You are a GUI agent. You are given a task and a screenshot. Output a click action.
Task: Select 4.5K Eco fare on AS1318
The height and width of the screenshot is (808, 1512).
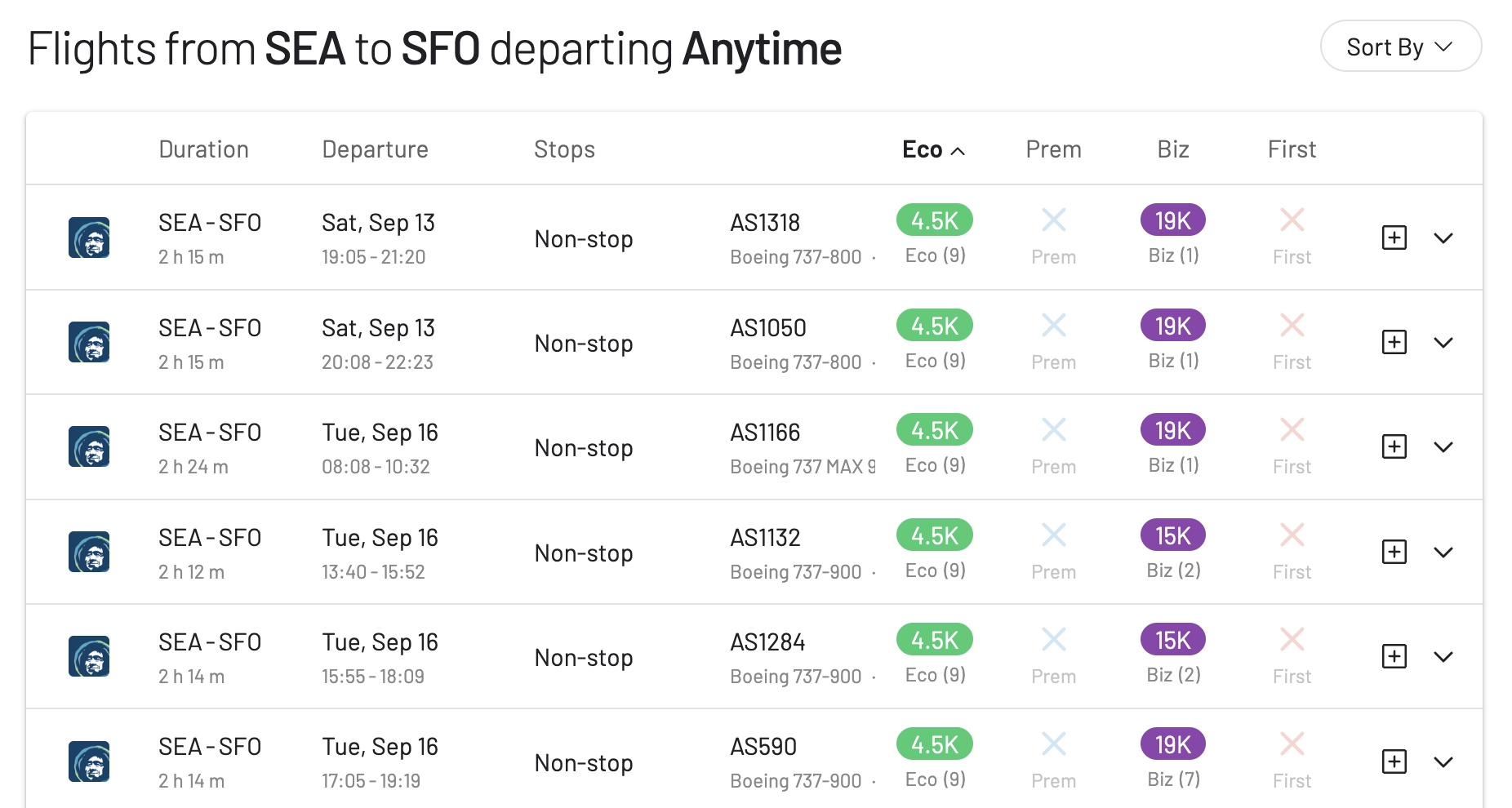point(935,220)
